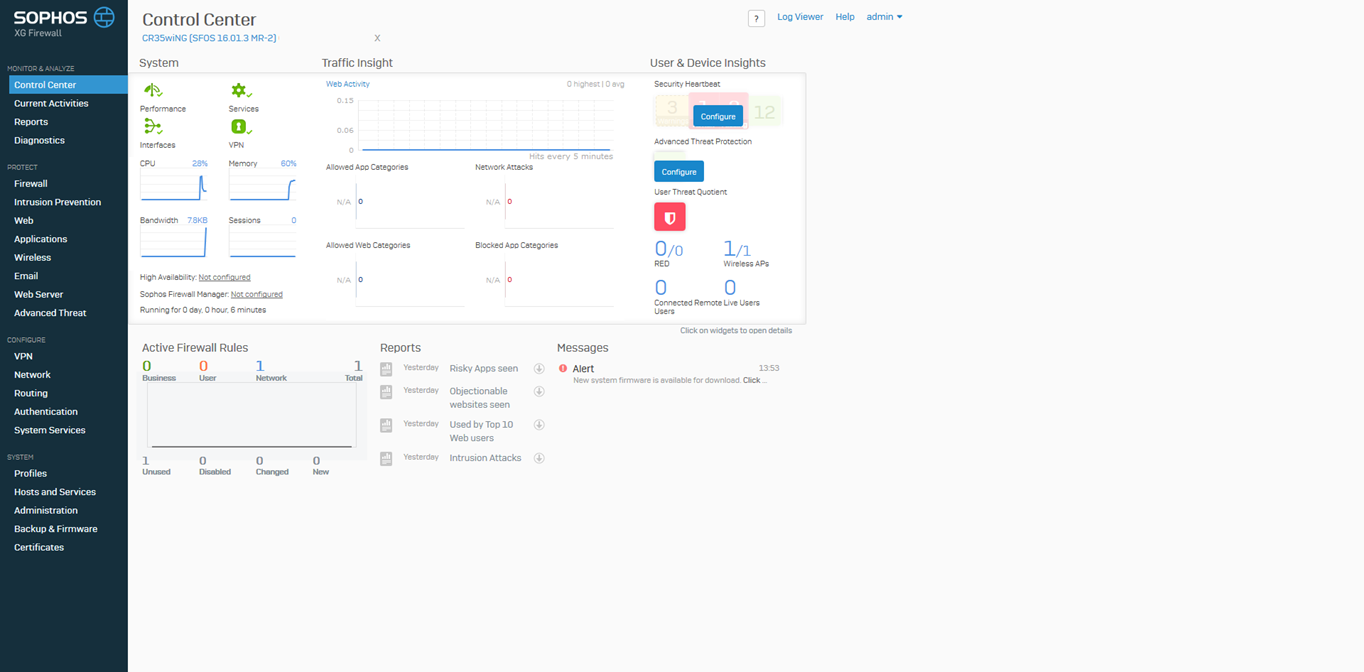Go to Firewall in the sidebar
Image resolution: width=1364 pixels, height=672 pixels.
(31, 184)
